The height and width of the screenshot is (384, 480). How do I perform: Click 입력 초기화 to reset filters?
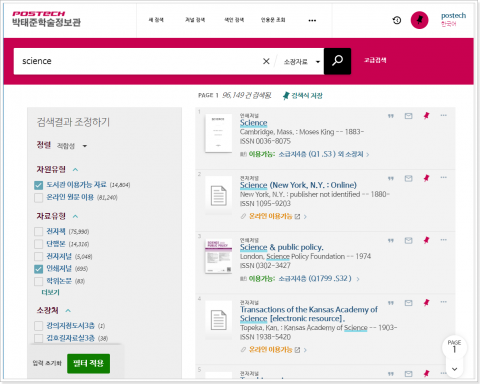click(x=47, y=363)
